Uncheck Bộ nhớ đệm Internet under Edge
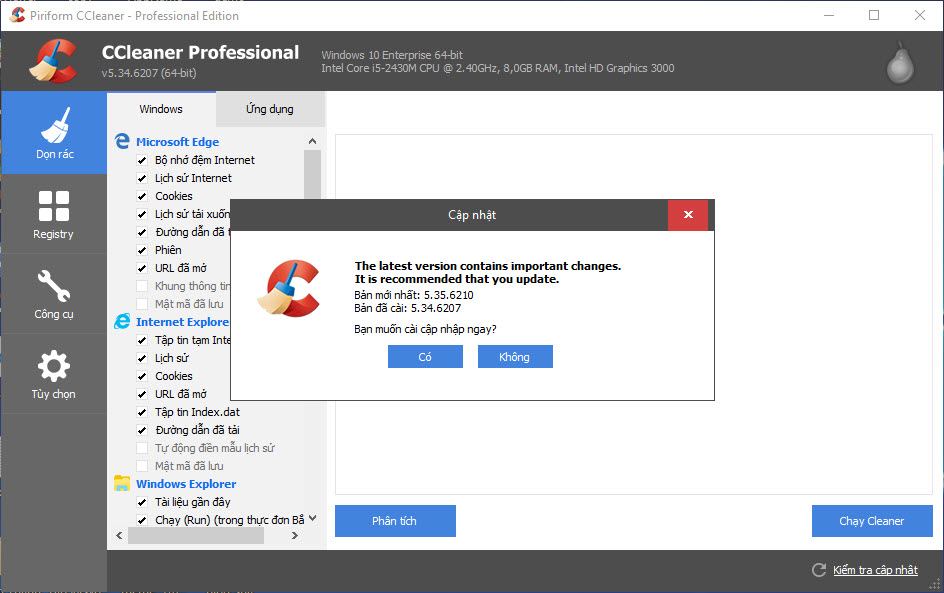Image resolution: width=944 pixels, height=593 pixels. point(142,160)
